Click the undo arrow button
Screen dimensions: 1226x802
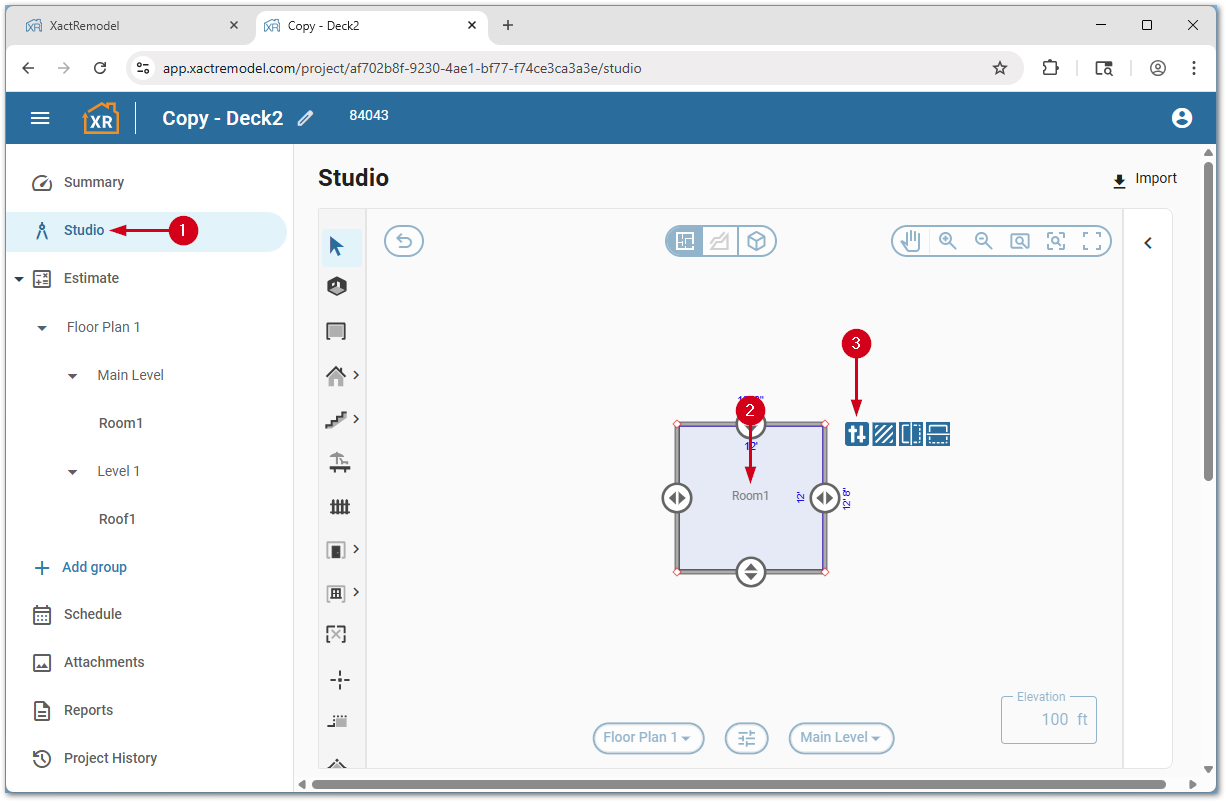click(x=404, y=241)
